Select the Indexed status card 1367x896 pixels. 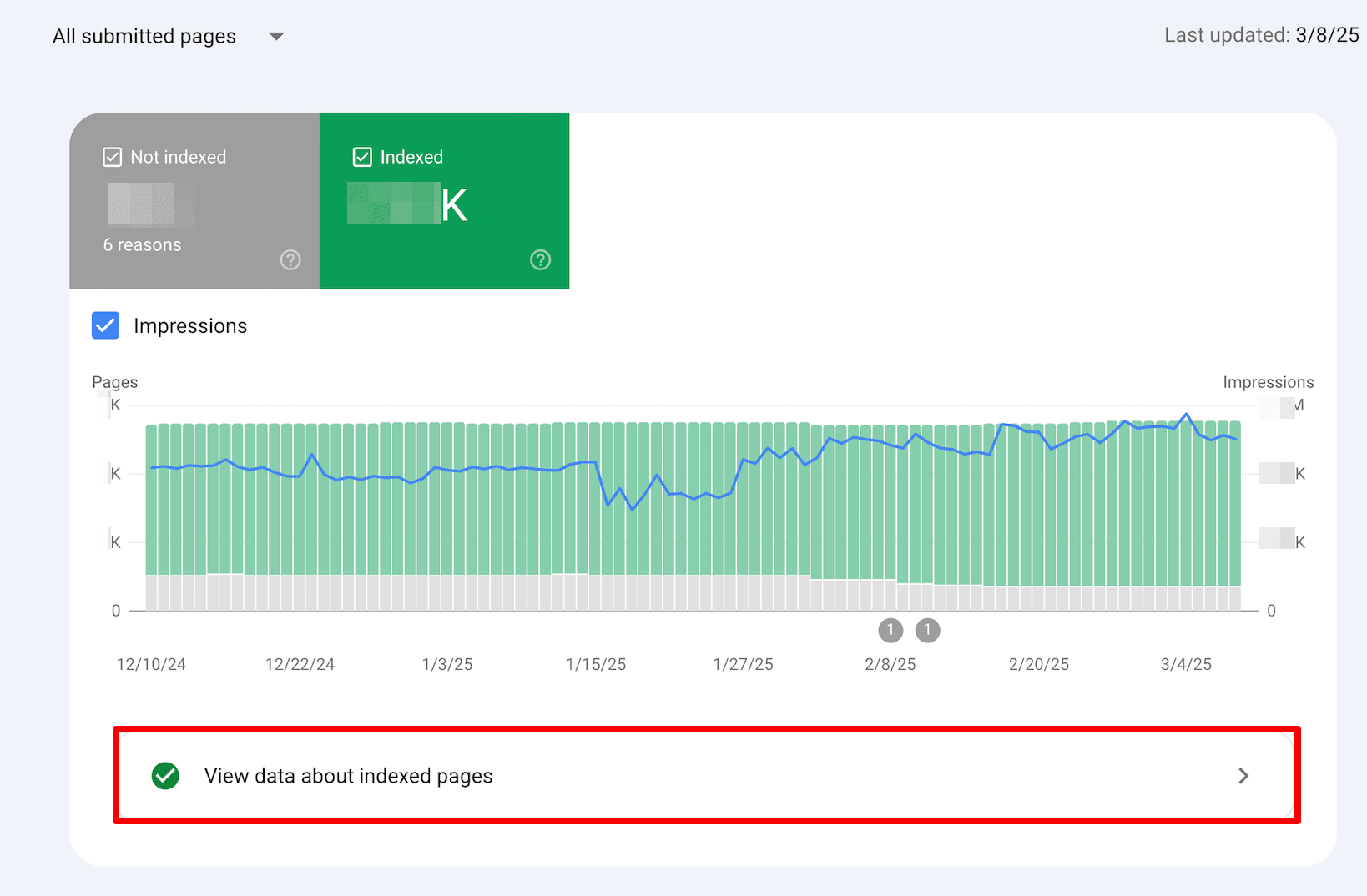click(444, 200)
